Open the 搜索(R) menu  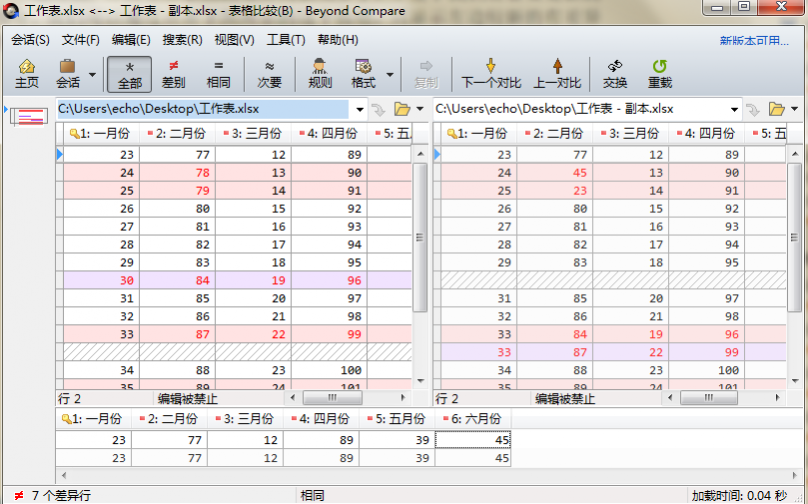coord(182,40)
